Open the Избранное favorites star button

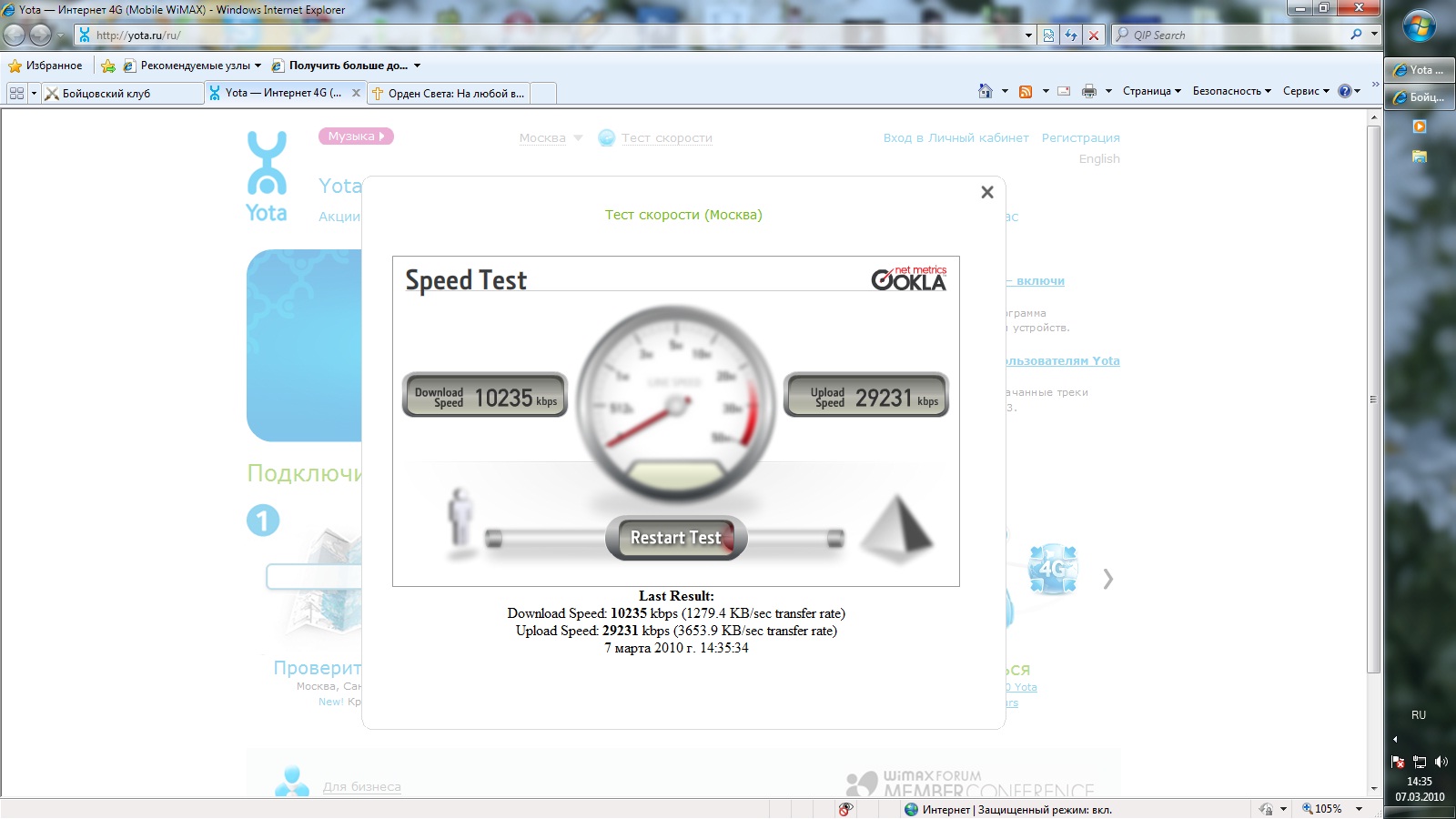(45, 66)
